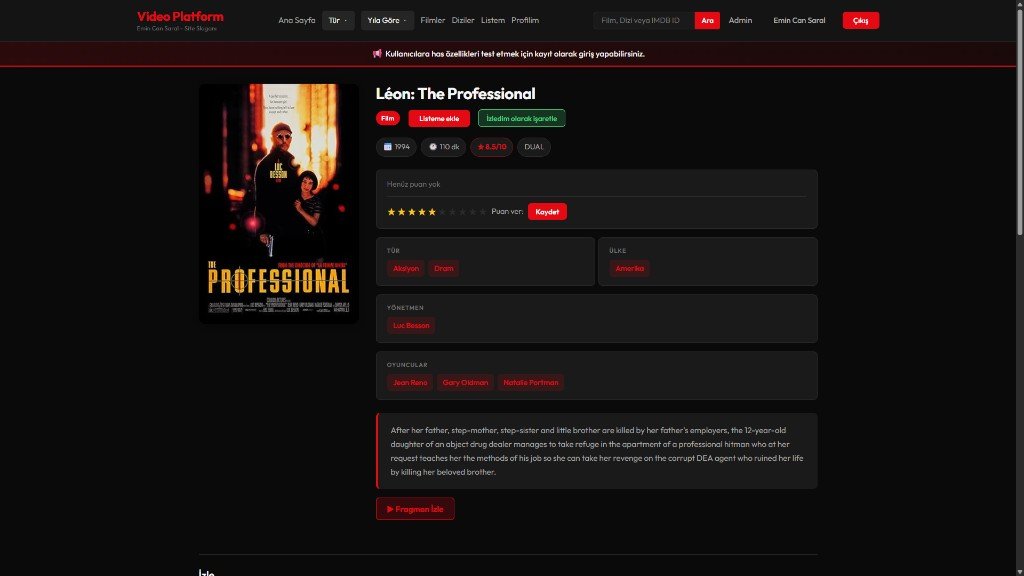Select the fifth star in the rating row

(x=433, y=212)
